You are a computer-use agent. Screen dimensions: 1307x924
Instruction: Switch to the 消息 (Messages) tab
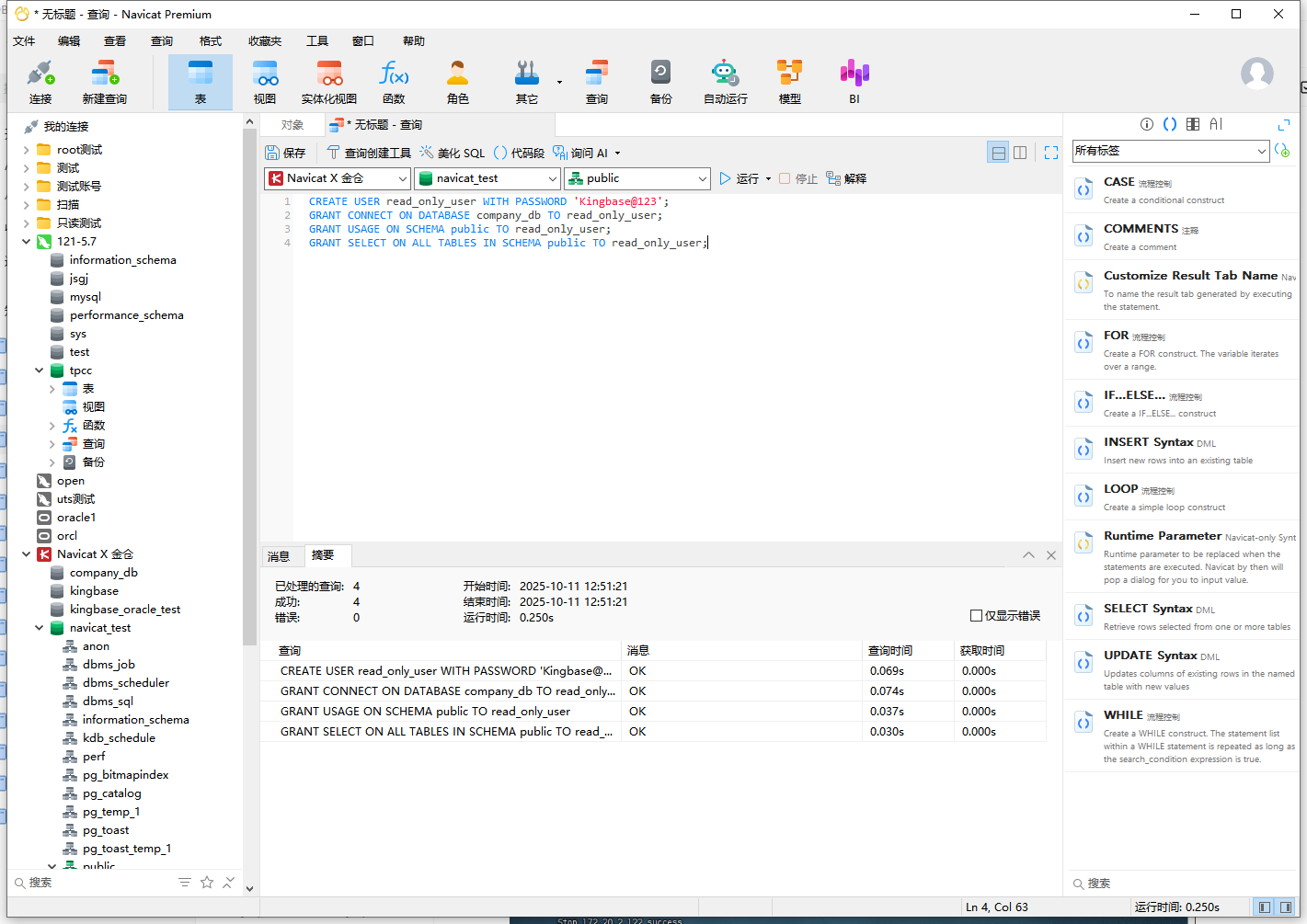point(279,556)
